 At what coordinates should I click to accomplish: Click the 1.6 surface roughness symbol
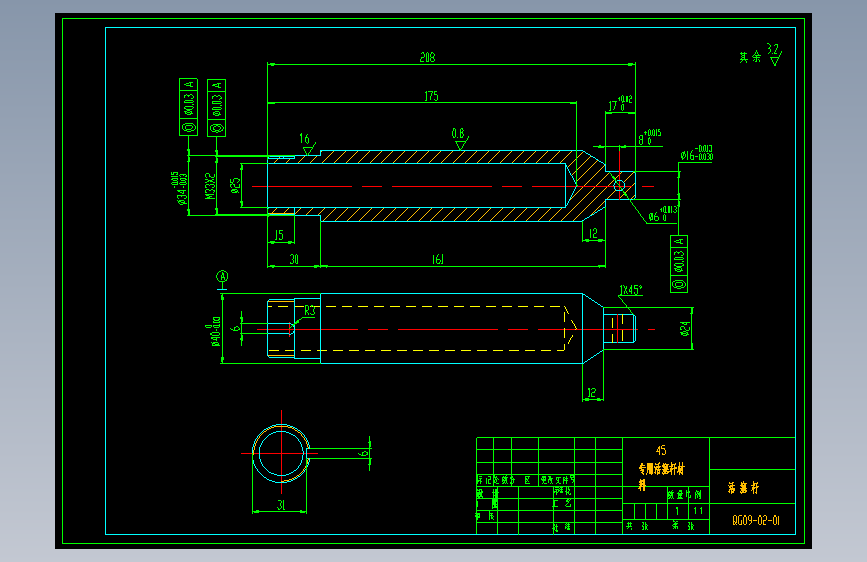(307, 144)
